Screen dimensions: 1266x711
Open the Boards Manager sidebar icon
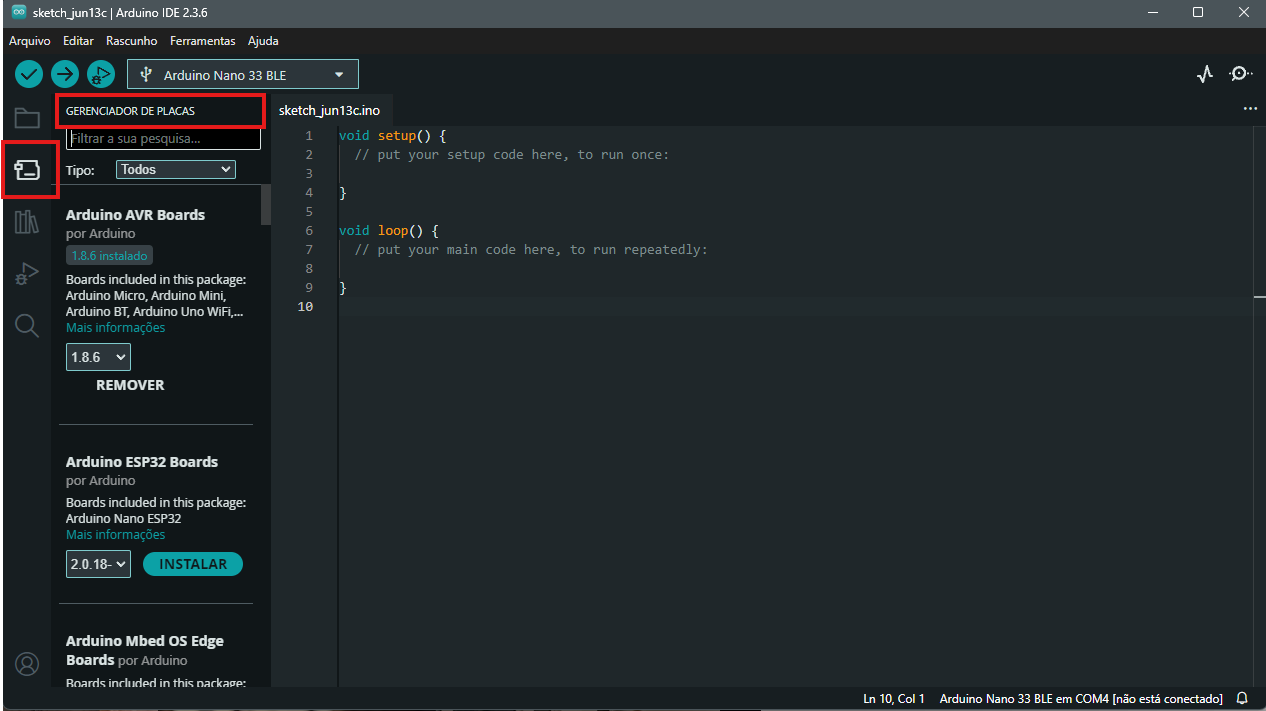27,170
